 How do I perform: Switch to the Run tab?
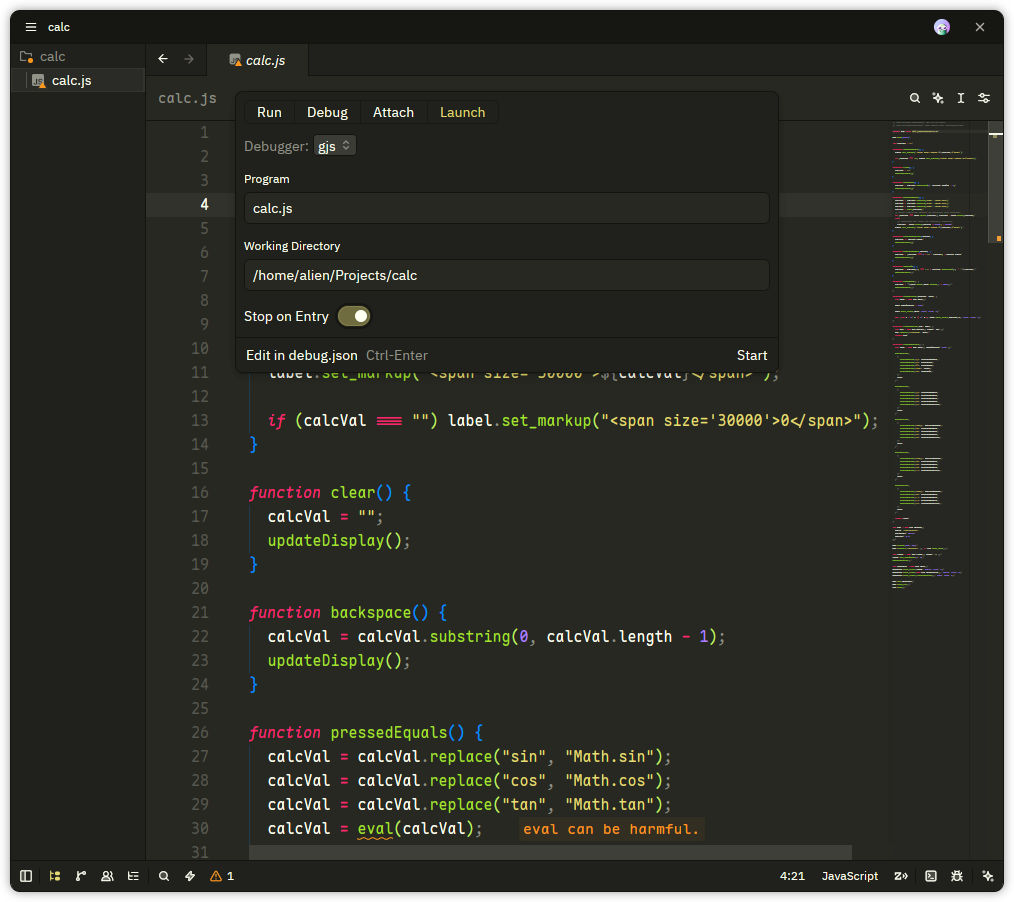click(269, 113)
